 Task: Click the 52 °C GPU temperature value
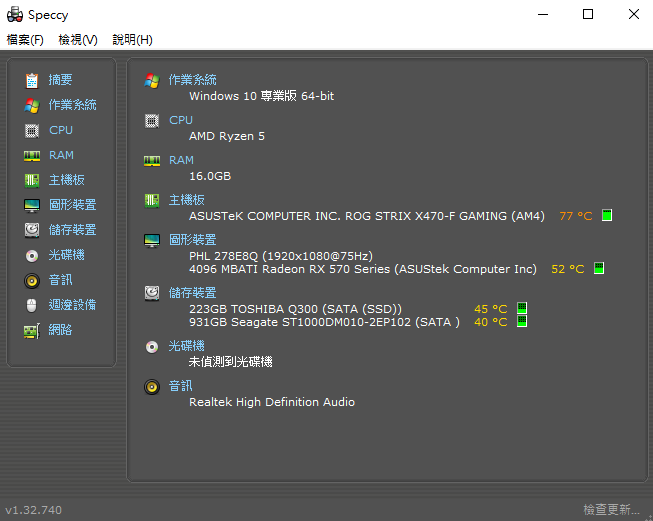[x=568, y=269]
